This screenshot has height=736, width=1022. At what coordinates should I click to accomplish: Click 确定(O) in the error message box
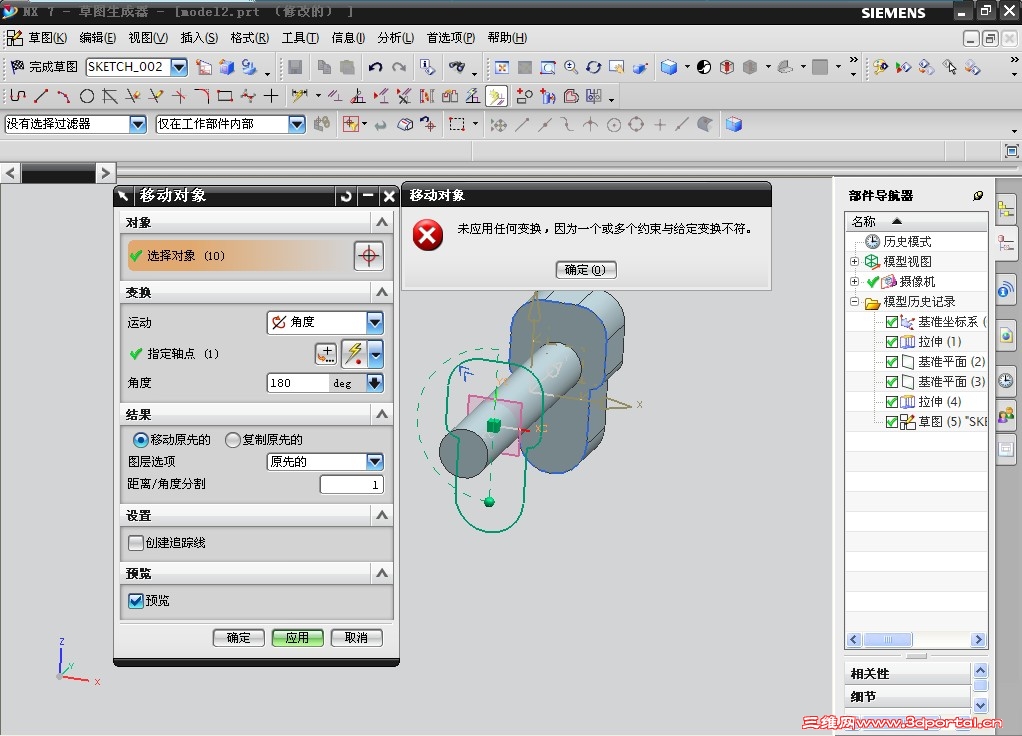tap(586, 269)
